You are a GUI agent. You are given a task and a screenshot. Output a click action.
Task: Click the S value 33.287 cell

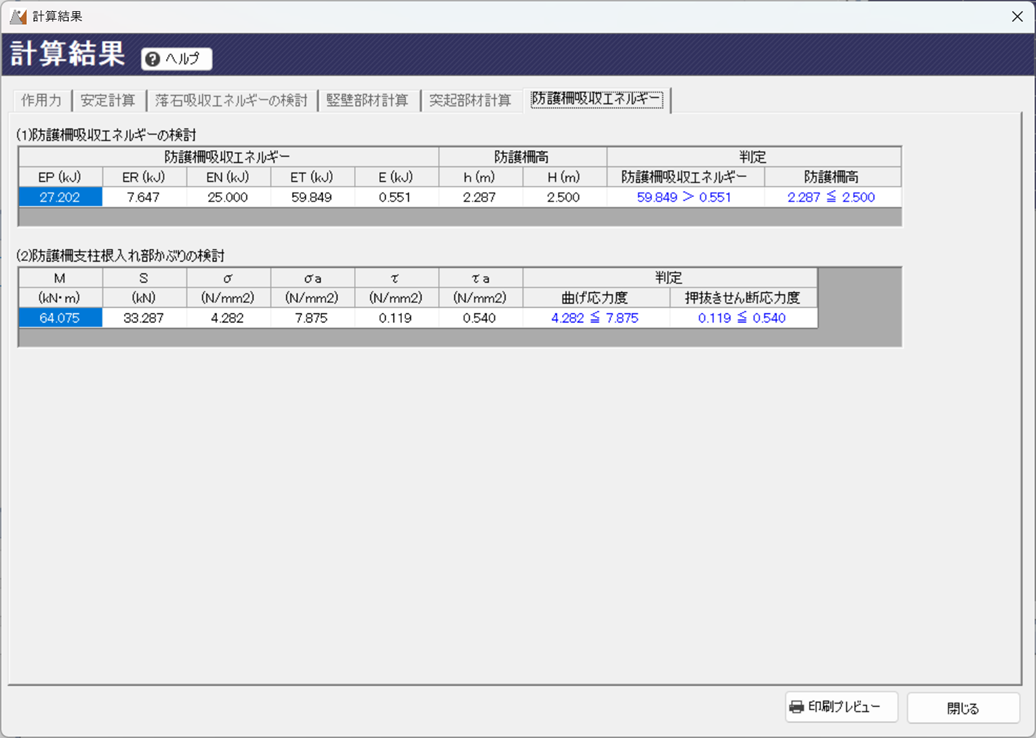pos(144,318)
